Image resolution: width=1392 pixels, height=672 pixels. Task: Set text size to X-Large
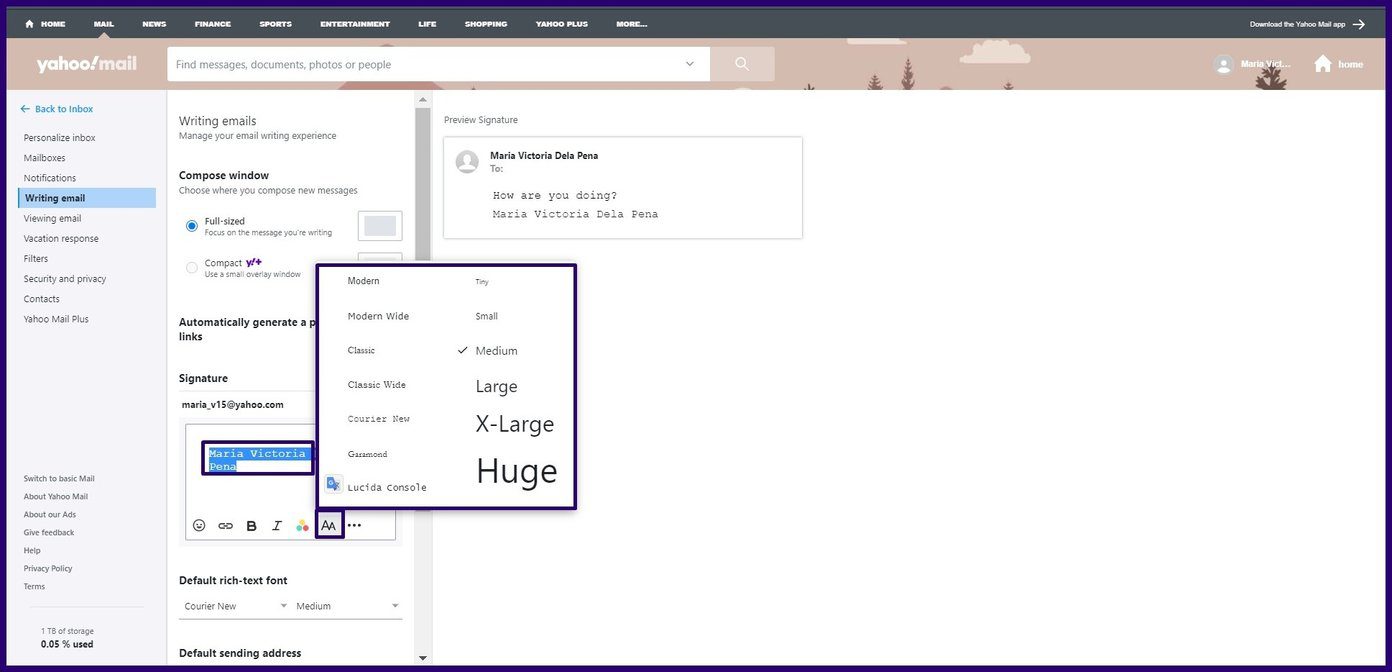click(515, 424)
